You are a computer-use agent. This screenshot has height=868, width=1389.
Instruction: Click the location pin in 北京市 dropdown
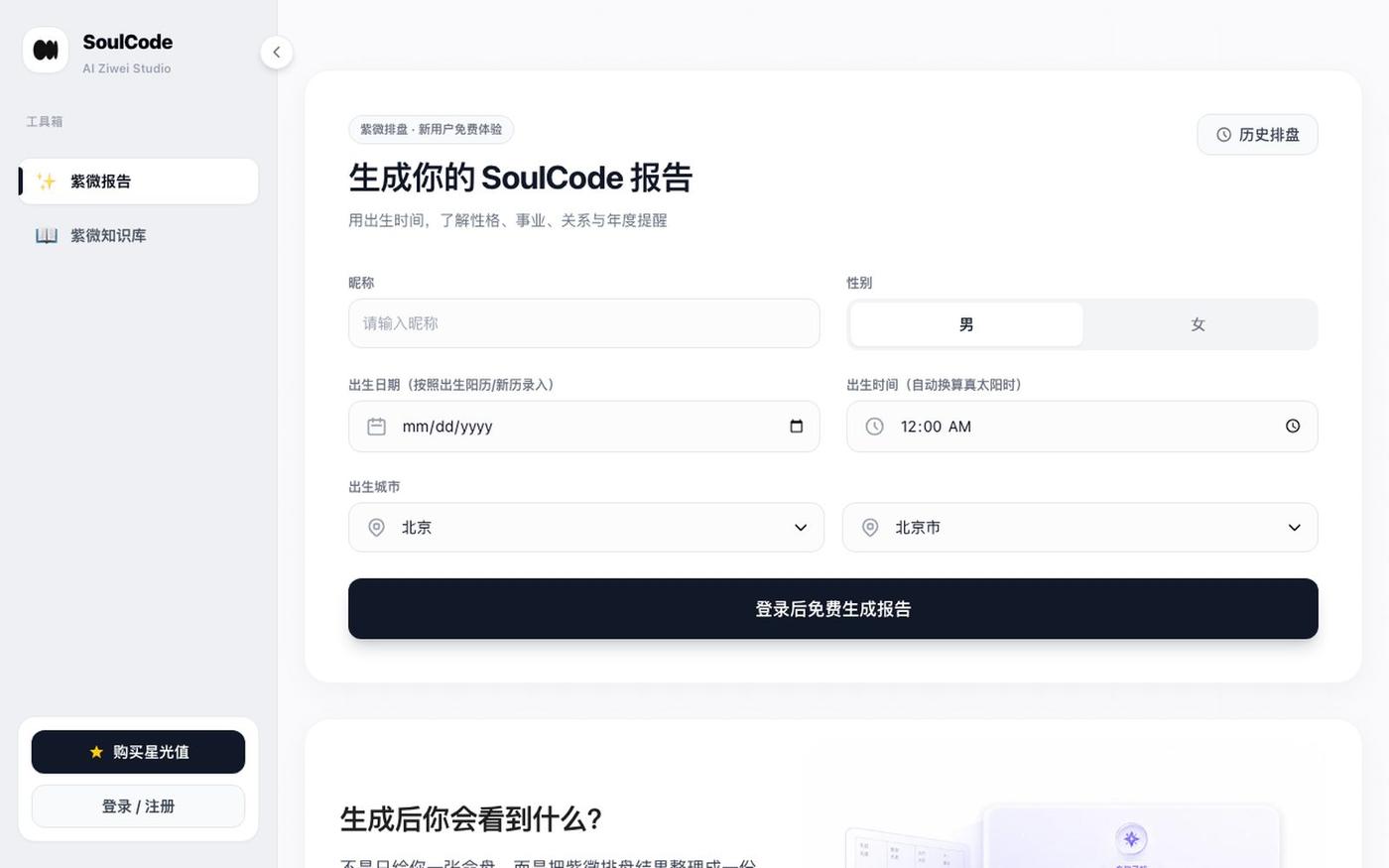tap(870, 528)
